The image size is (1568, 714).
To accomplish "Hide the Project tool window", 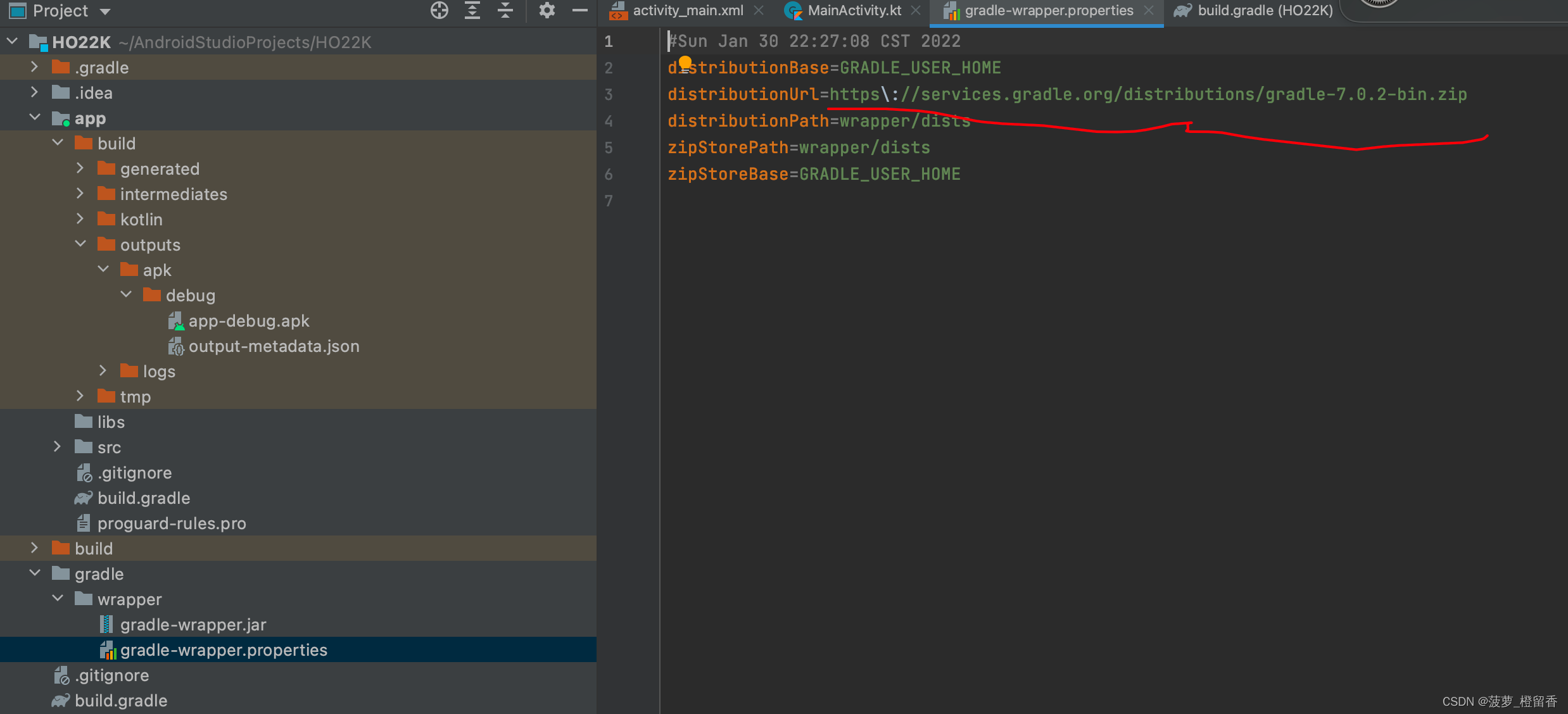I will 579,11.
